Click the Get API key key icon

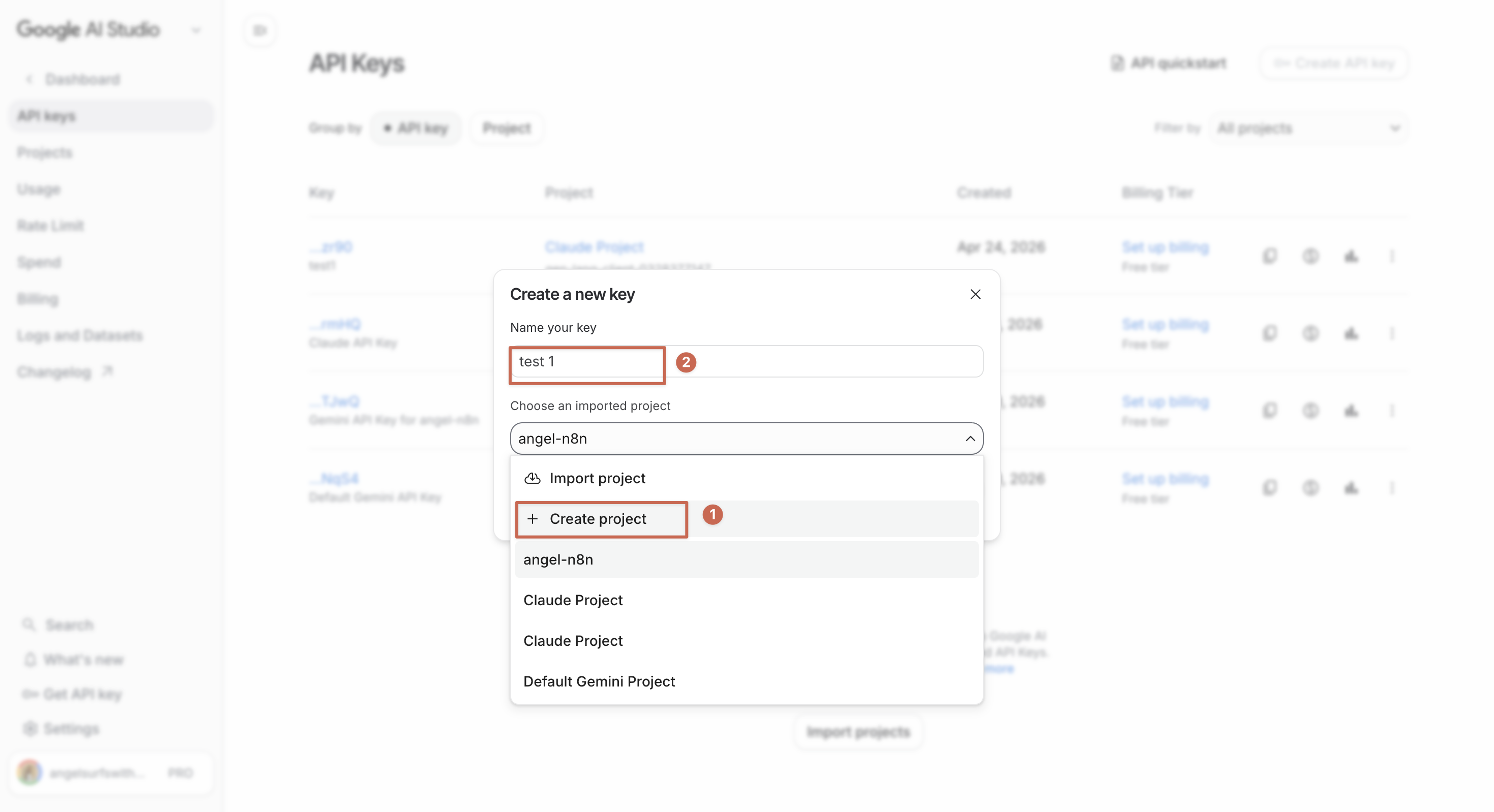pos(30,694)
